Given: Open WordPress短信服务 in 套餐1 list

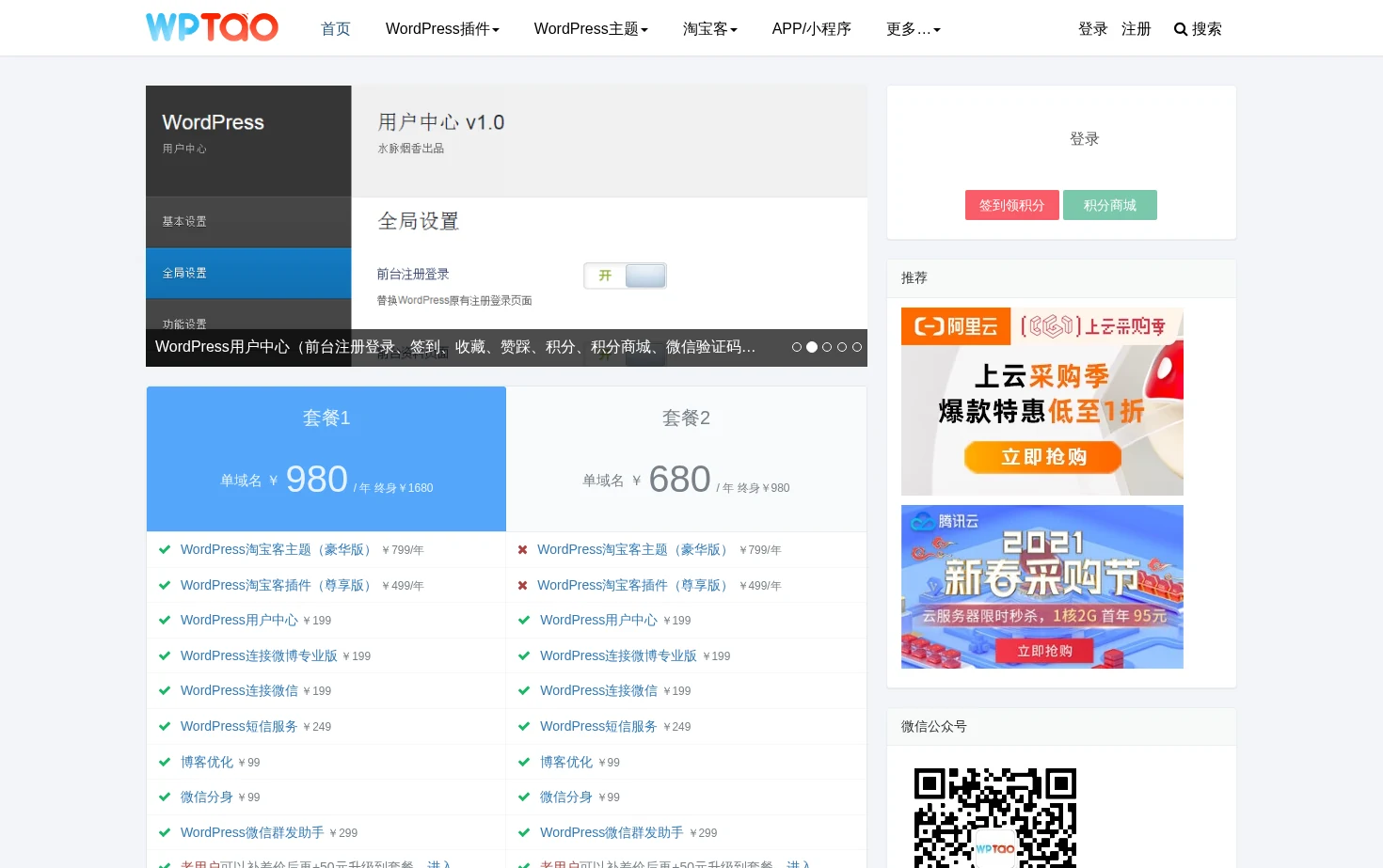Looking at the screenshot, I should pos(239,726).
